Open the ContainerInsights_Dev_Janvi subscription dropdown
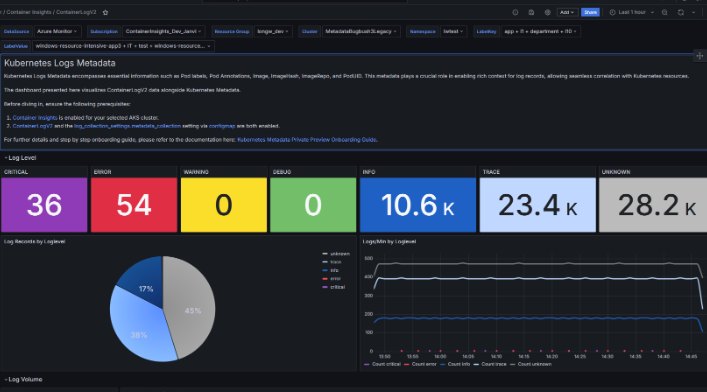The width and height of the screenshot is (707, 392). pyautogui.click(x=164, y=32)
